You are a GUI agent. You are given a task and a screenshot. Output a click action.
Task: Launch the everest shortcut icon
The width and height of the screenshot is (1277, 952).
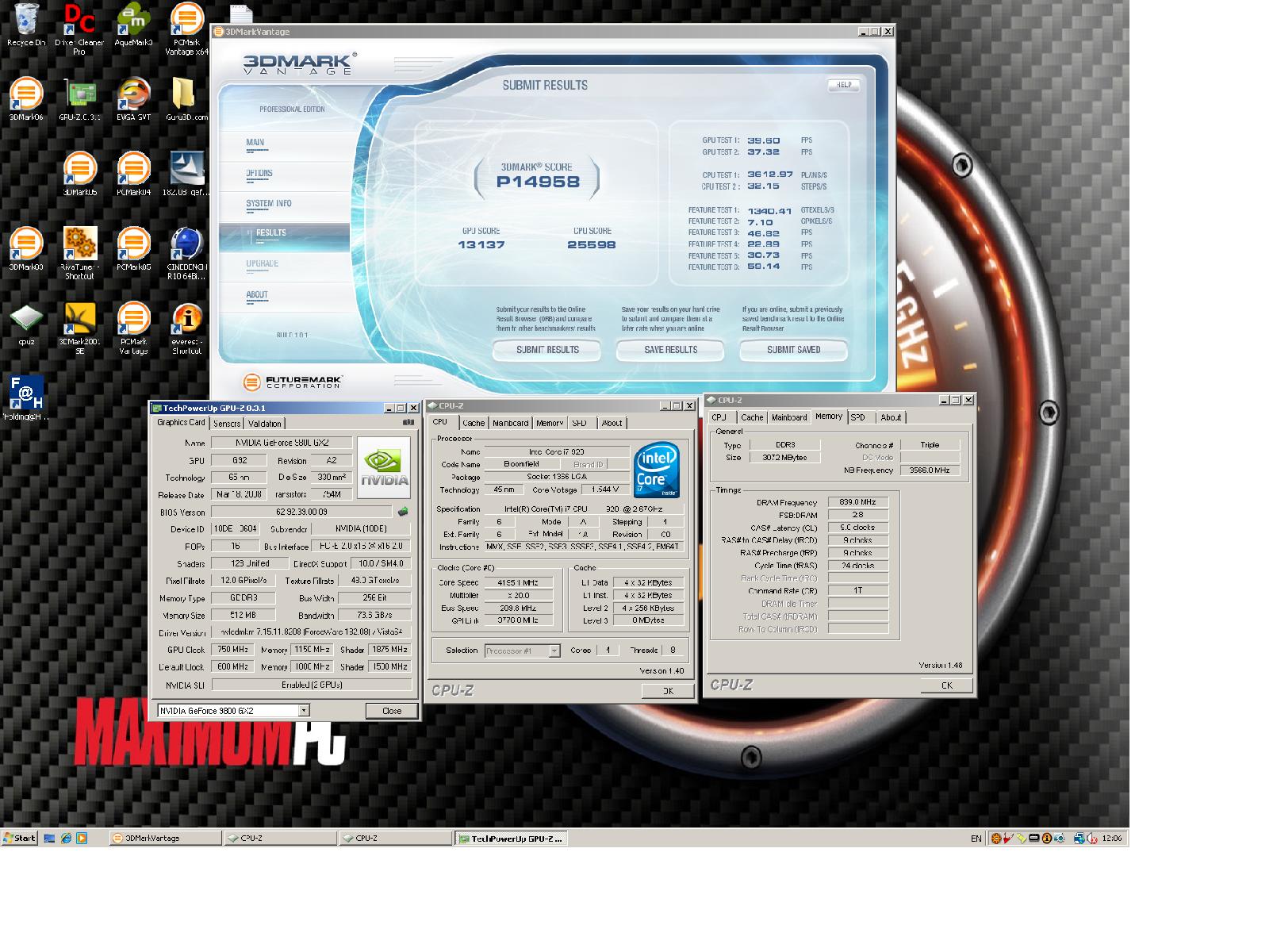pos(187,328)
